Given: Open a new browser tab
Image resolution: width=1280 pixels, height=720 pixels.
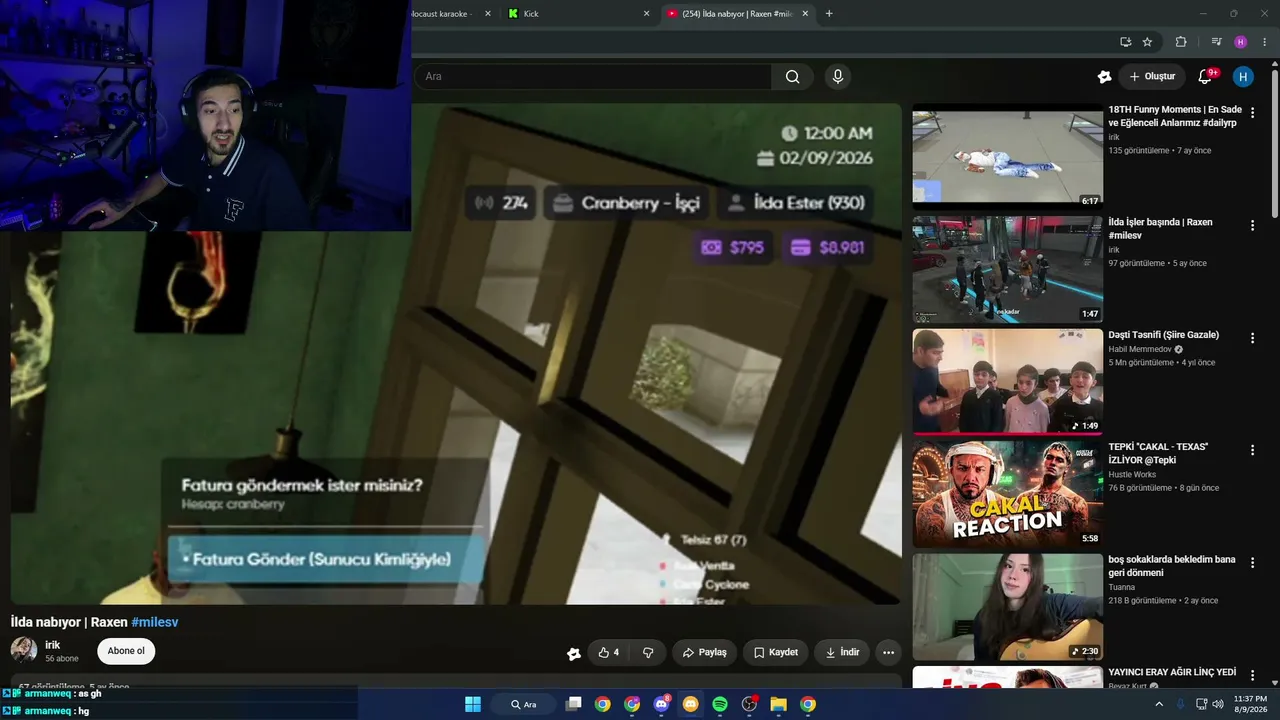Looking at the screenshot, I should 829,13.
